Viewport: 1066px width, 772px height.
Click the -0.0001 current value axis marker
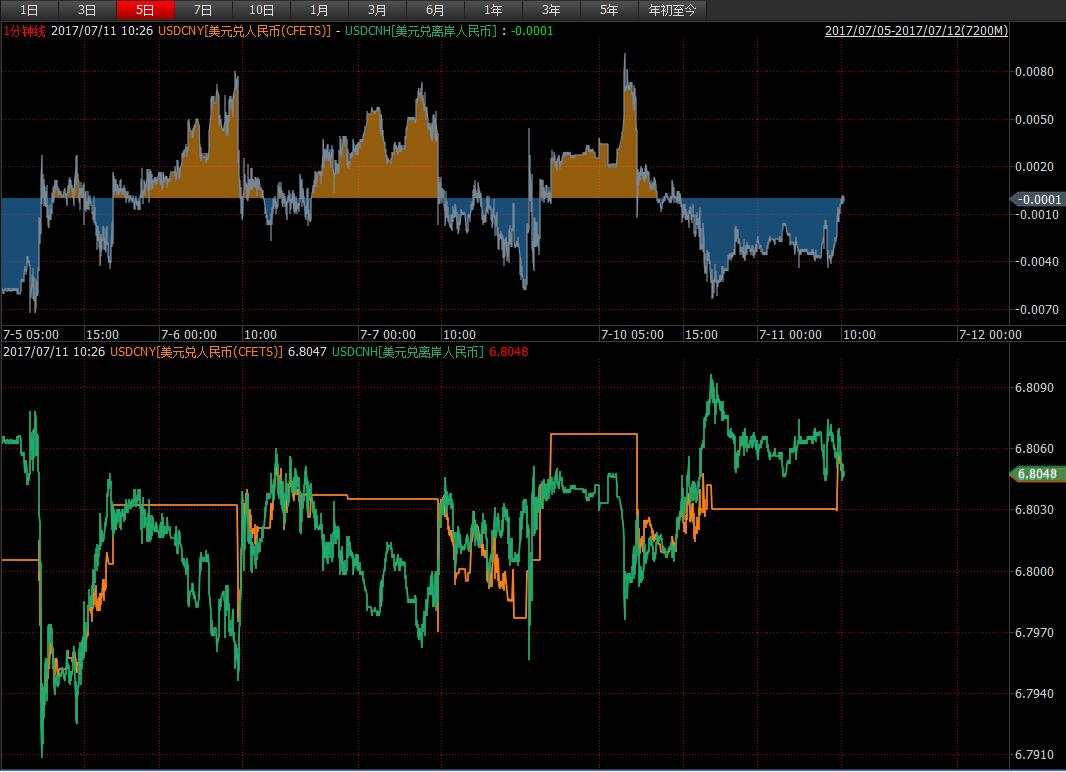pyautogui.click(x=1038, y=199)
